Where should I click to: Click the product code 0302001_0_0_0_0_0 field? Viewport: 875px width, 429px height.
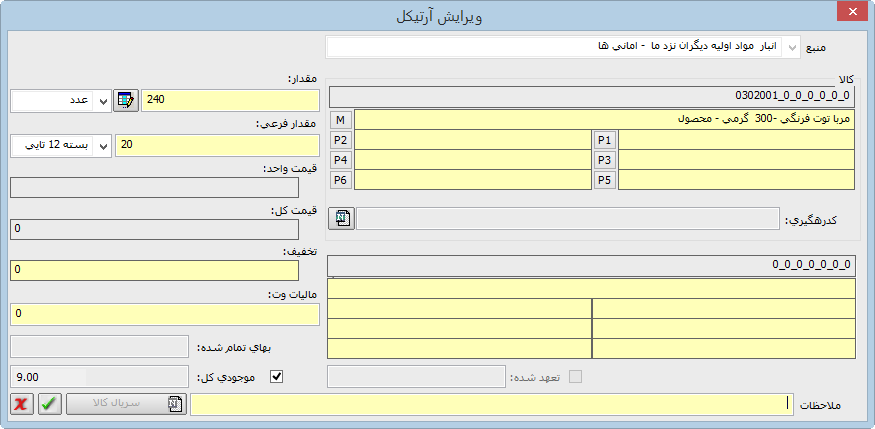pos(592,97)
